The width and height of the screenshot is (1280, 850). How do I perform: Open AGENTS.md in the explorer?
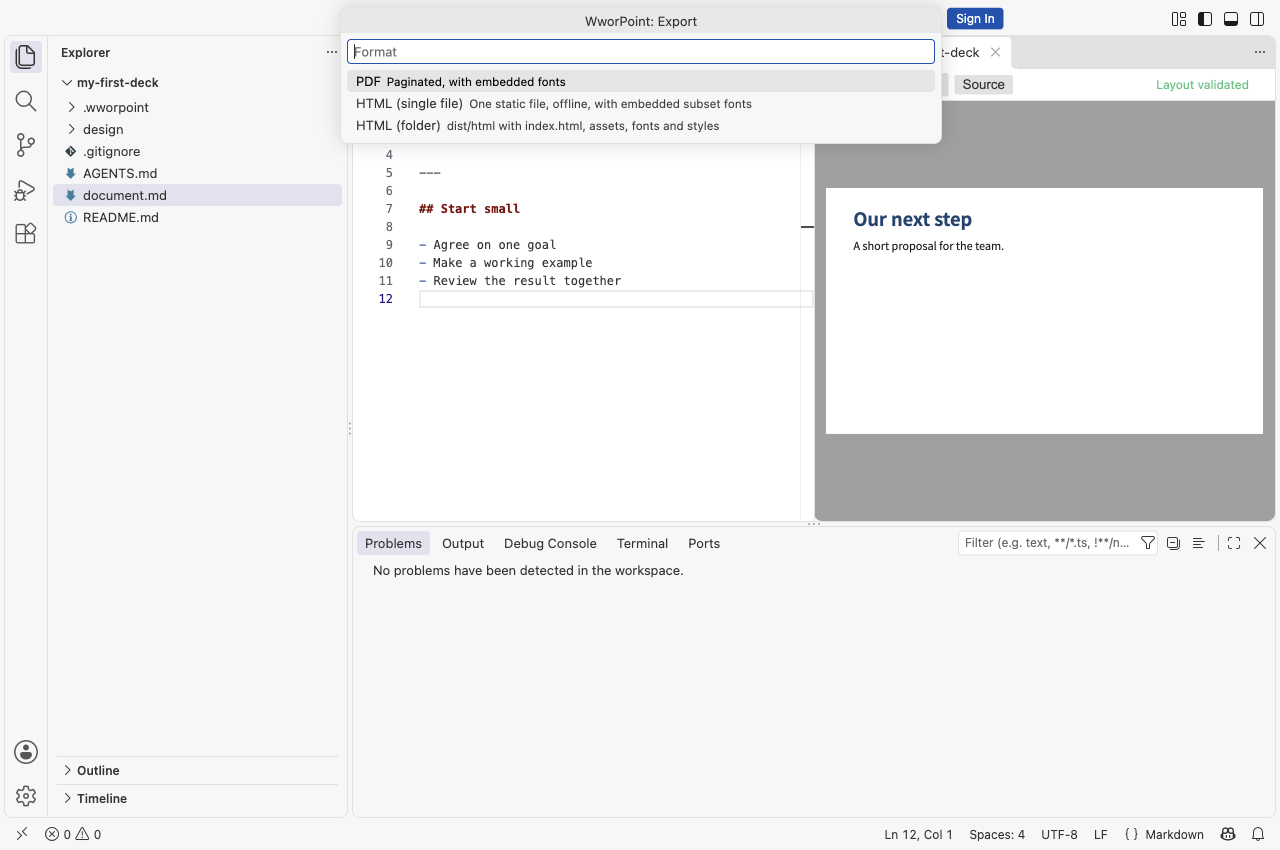(x=198, y=173)
